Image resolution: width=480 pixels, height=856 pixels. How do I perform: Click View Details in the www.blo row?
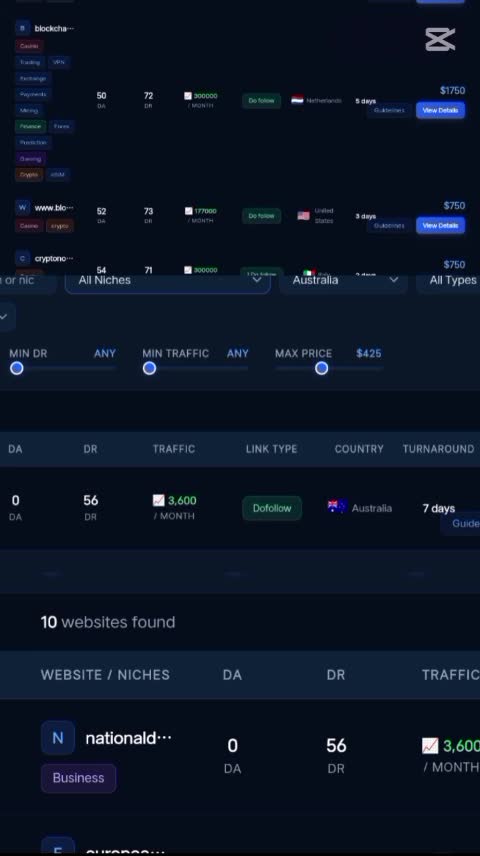coord(440,225)
